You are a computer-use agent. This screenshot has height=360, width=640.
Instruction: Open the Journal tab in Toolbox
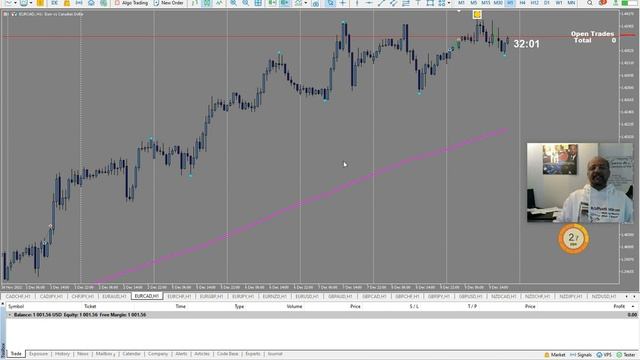point(275,354)
